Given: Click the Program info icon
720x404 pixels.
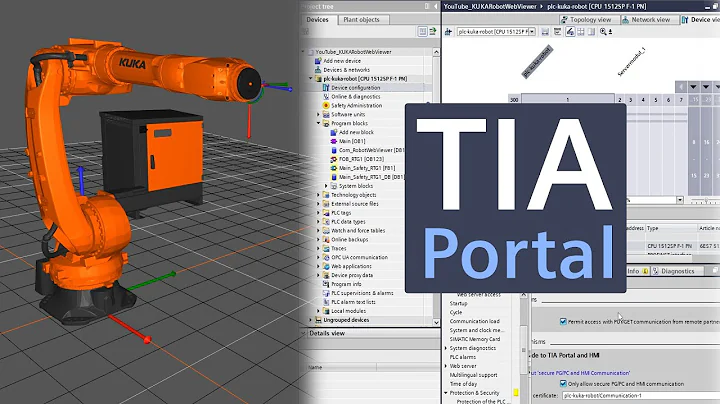Looking at the screenshot, I should 326,284.
